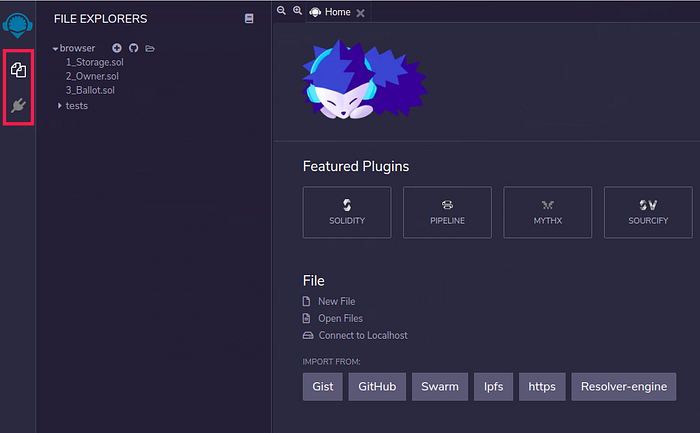The height and width of the screenshot is (433, 700).
Task: Click the Open Files link
Action: 340,318
